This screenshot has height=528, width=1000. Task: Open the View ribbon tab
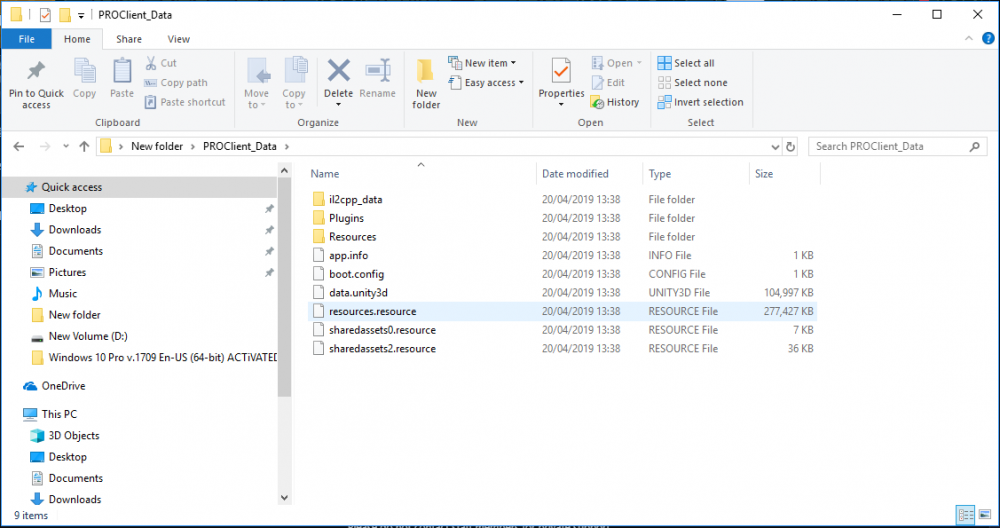click(179, 39)
